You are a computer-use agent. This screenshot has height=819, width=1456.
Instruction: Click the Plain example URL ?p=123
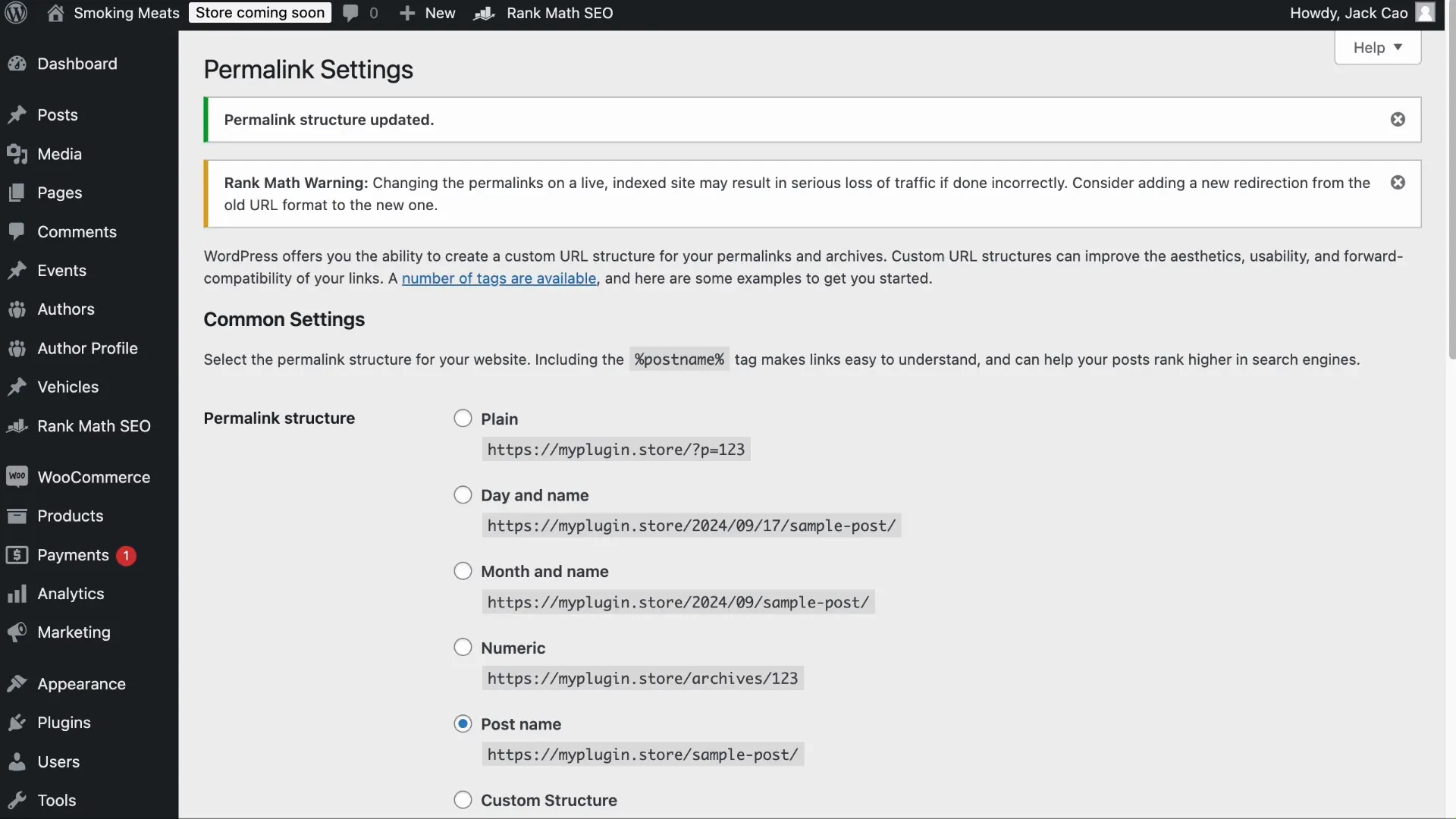pos(616,450)
